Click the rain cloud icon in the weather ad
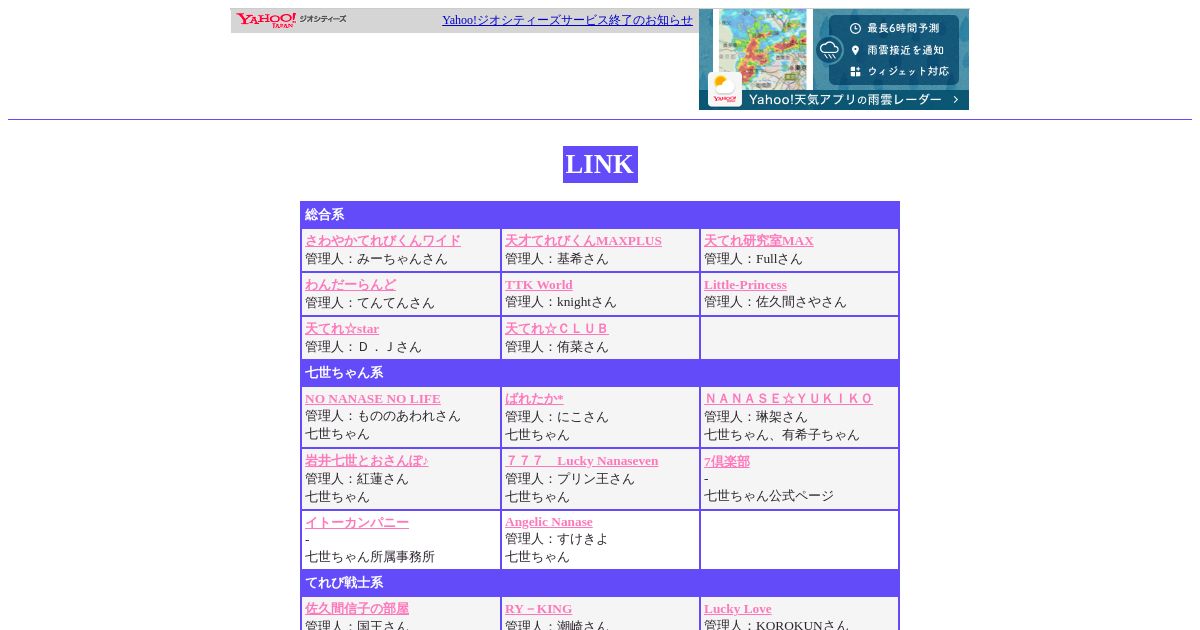The height and width of the screenshot is (630, 1200). coord(829,50)
